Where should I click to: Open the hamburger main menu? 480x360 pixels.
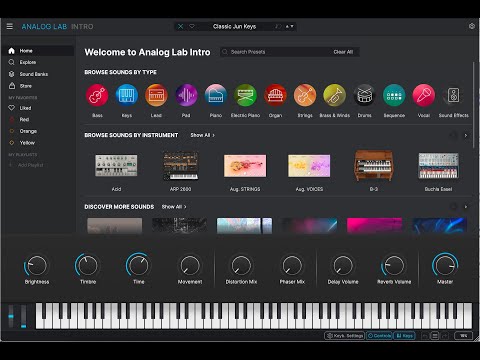(10, 26)
